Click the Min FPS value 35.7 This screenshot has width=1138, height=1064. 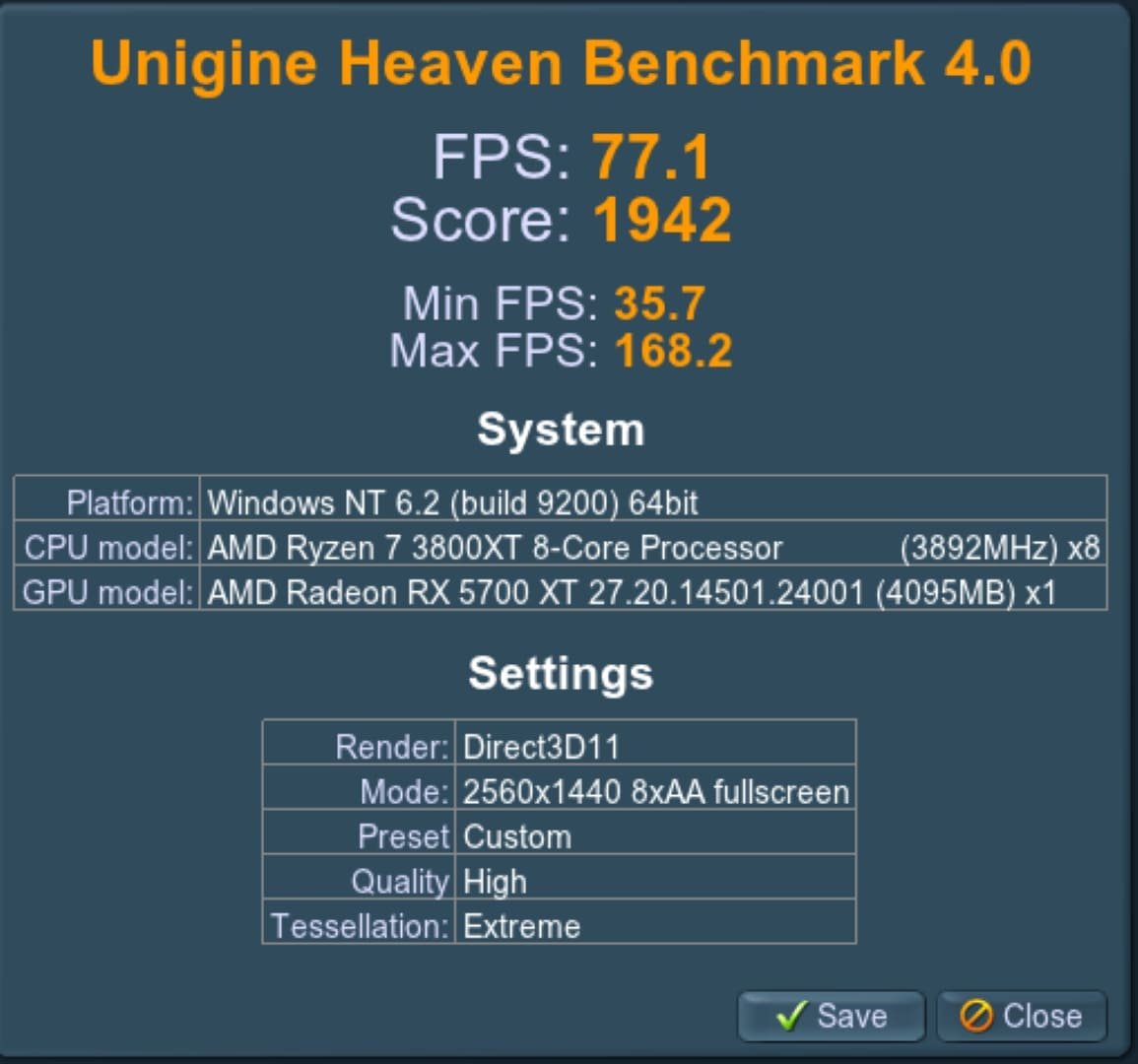click(x=659, y=303)
